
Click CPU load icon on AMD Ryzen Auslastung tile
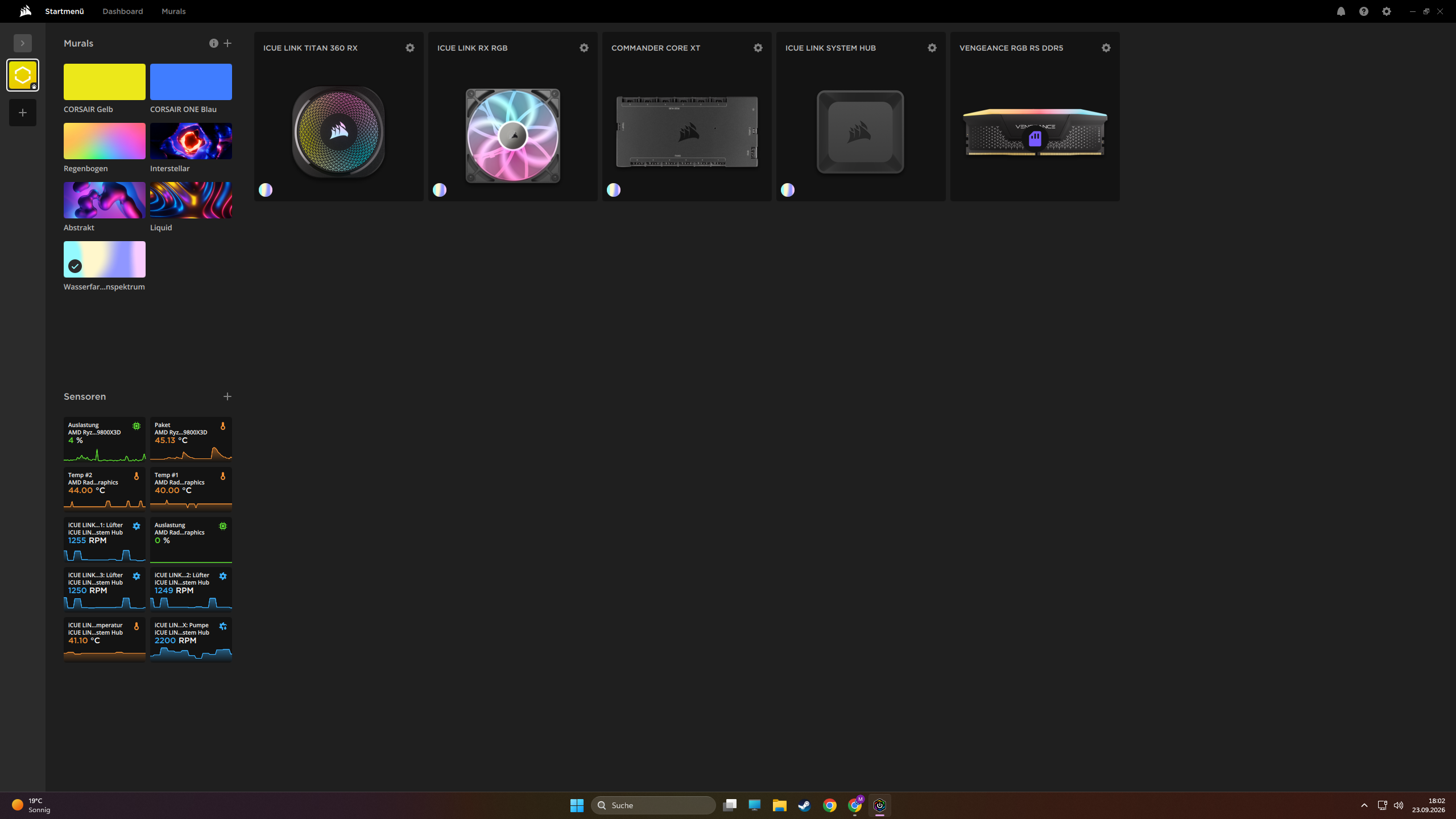[x=136, y=426]
